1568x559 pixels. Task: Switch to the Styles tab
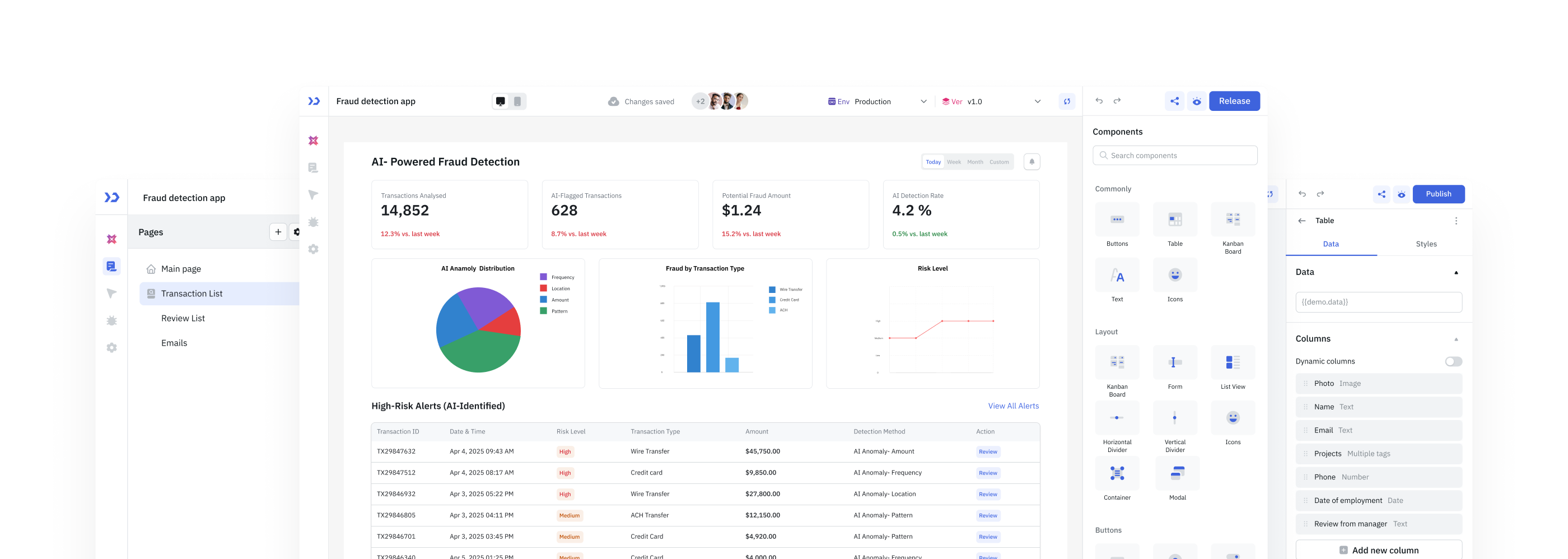pos(1426,244)
